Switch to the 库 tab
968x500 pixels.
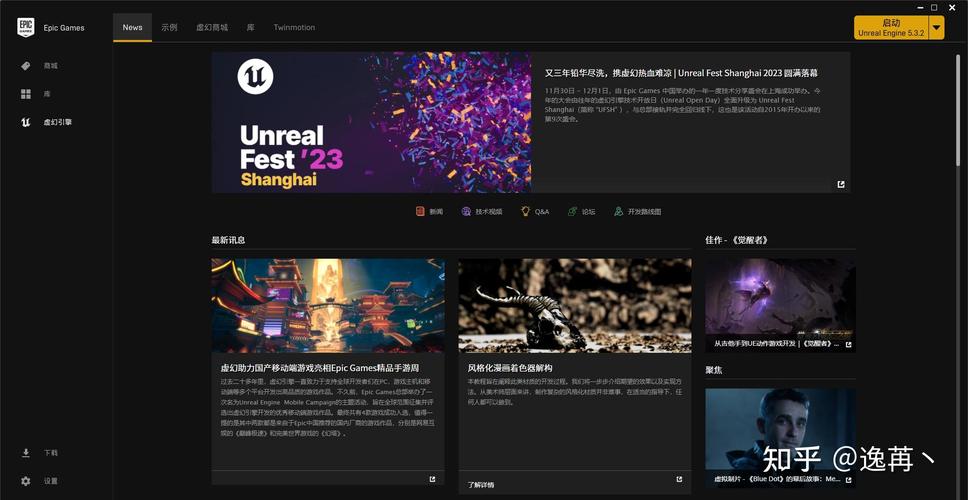pyautogui.click(x=251, y=27)
